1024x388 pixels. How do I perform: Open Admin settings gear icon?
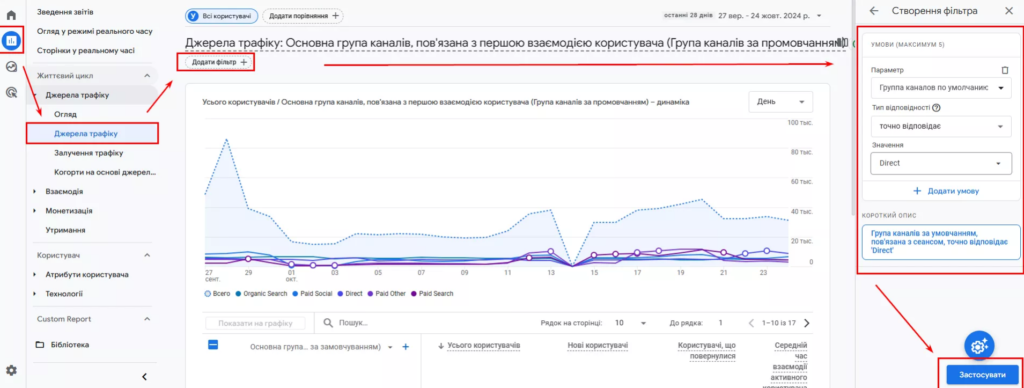click(x=11, y=370)
